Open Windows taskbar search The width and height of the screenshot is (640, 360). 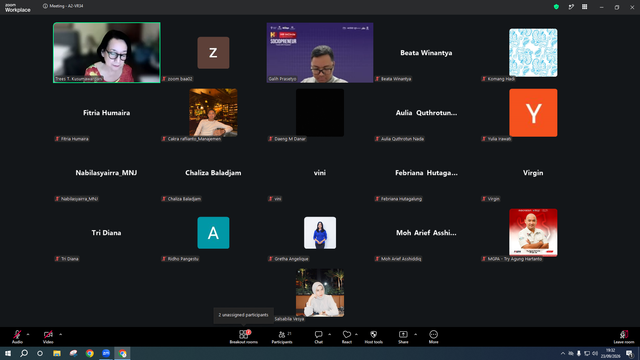(24, 353)
